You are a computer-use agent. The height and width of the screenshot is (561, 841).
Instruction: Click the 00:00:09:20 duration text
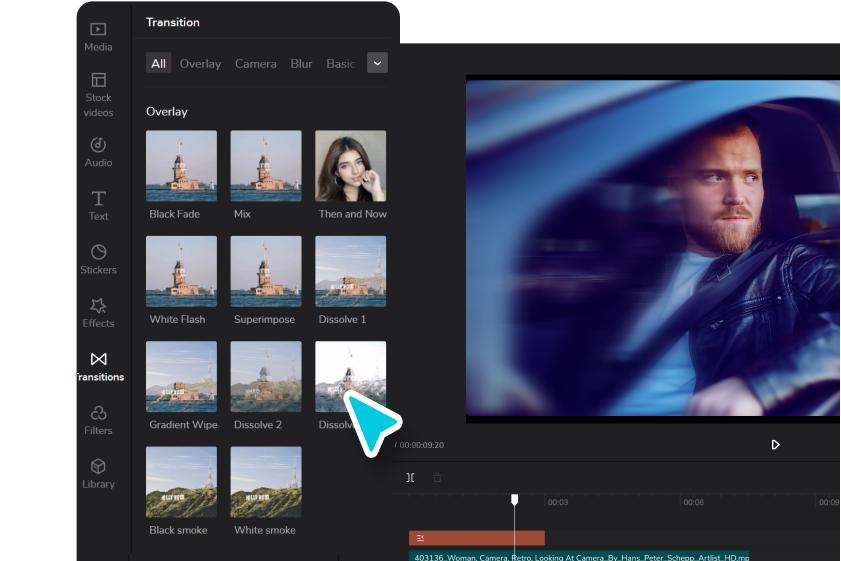click(x=422, y=445)
